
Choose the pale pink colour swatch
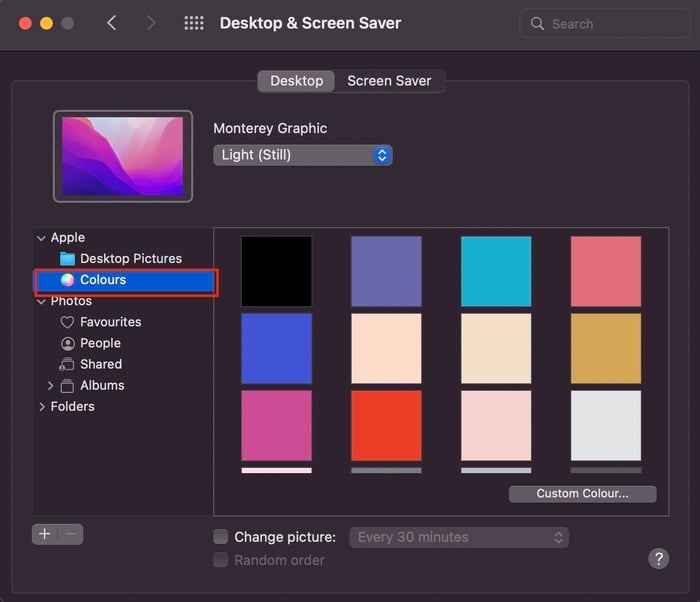pos(496,426)
